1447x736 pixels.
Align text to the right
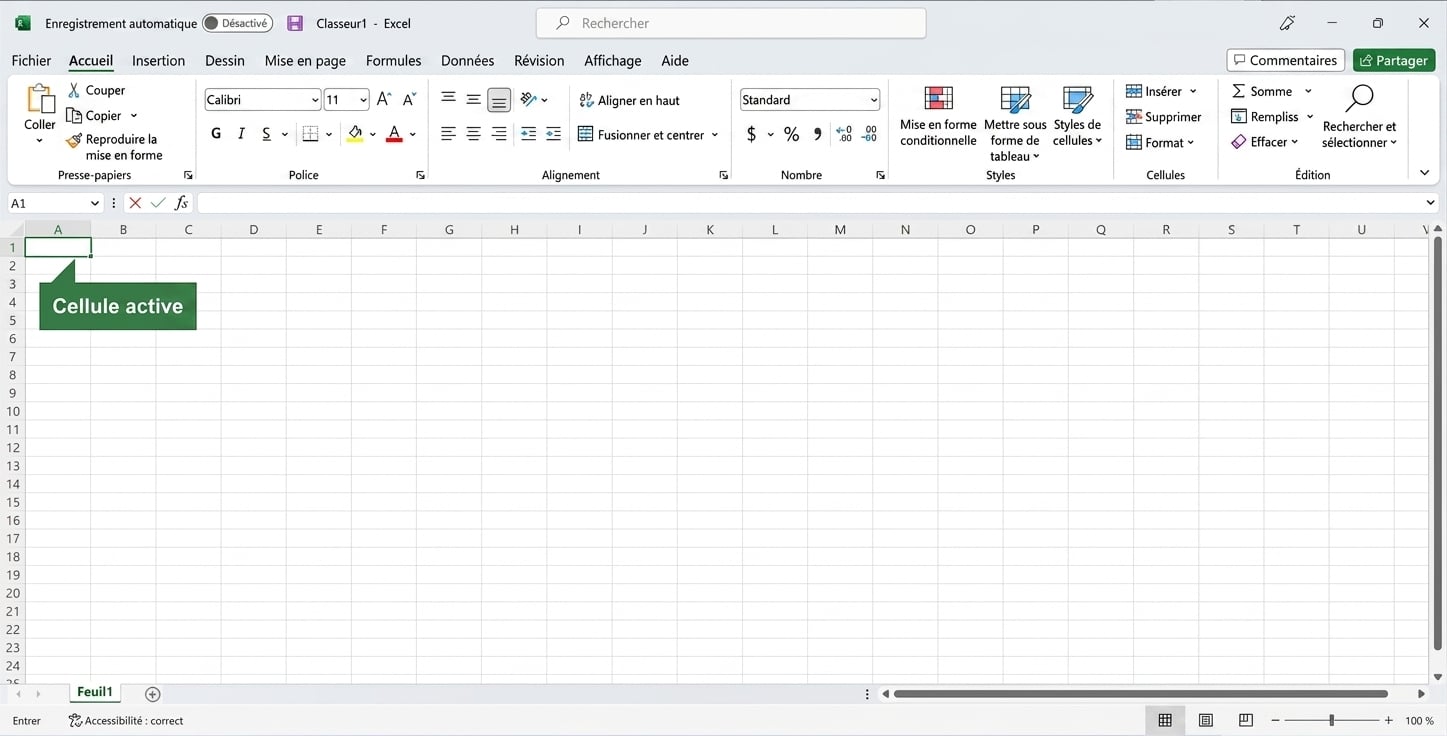[x=499, y=134]
